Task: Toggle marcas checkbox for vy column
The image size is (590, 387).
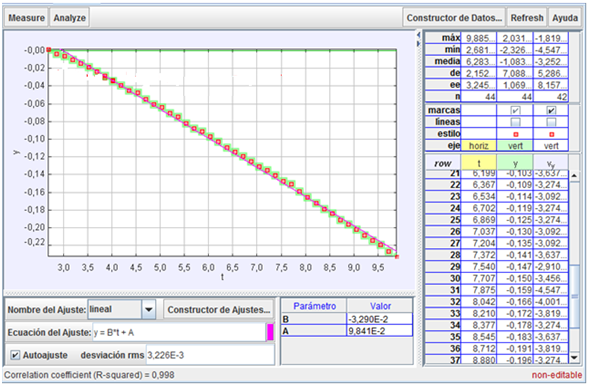Action: [551, 111]
